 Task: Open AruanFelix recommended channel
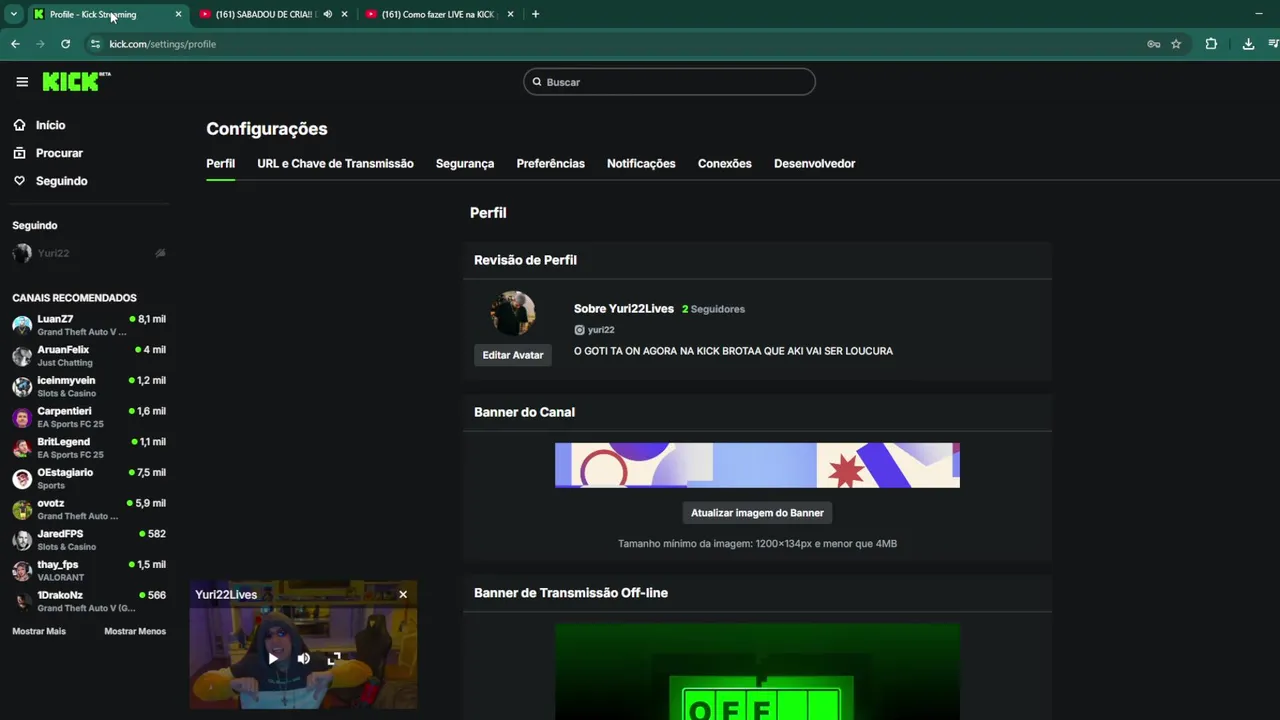[88, 356]
